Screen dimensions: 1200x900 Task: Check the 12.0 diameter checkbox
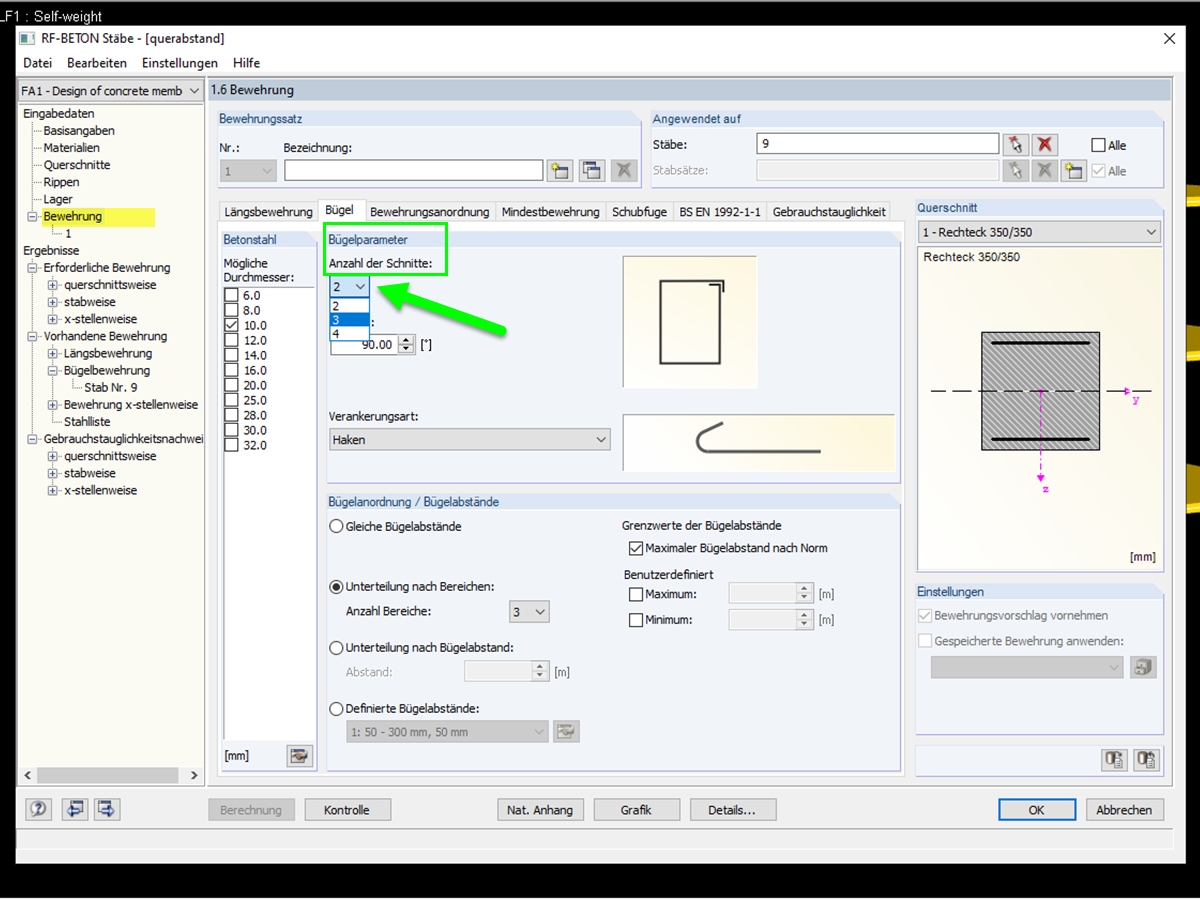click(x=231, y=340)
